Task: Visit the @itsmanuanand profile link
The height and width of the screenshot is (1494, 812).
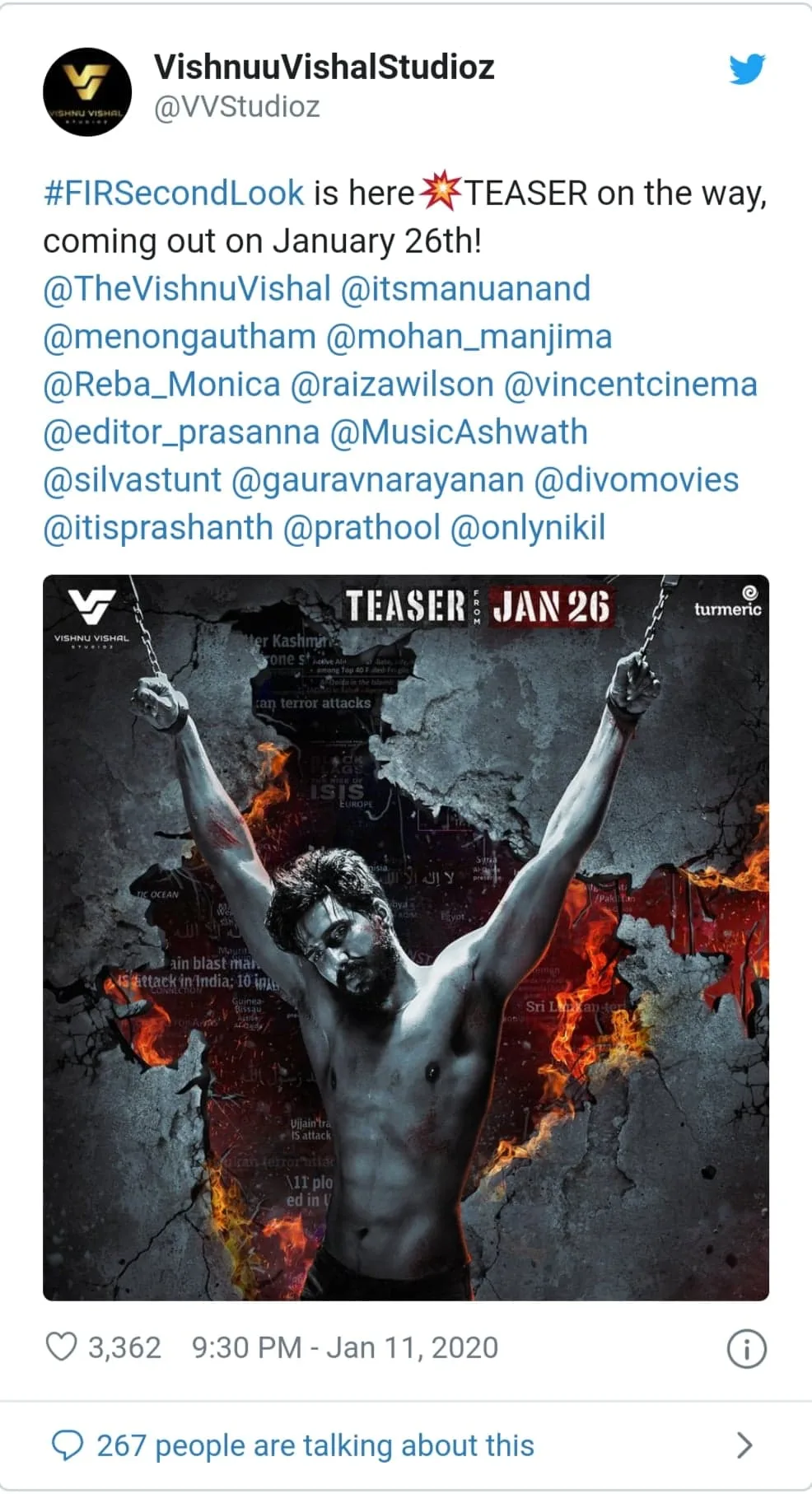Action: click(x=465, y=289)
